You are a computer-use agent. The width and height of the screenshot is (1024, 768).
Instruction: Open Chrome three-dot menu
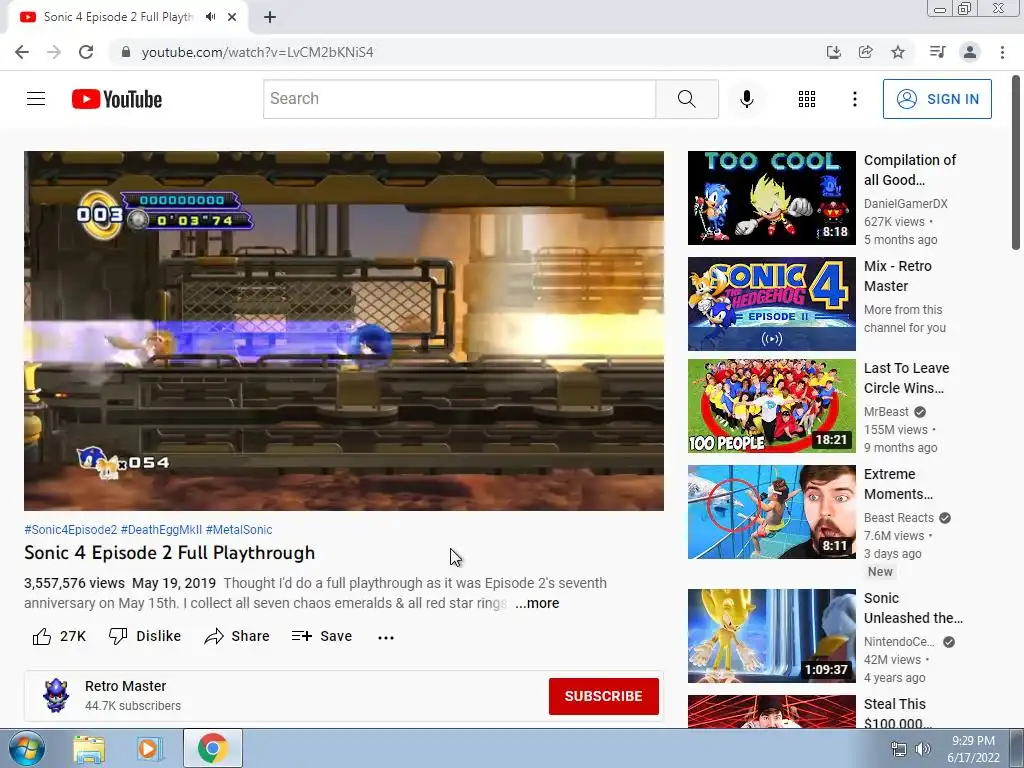[x=1002, y=52]
